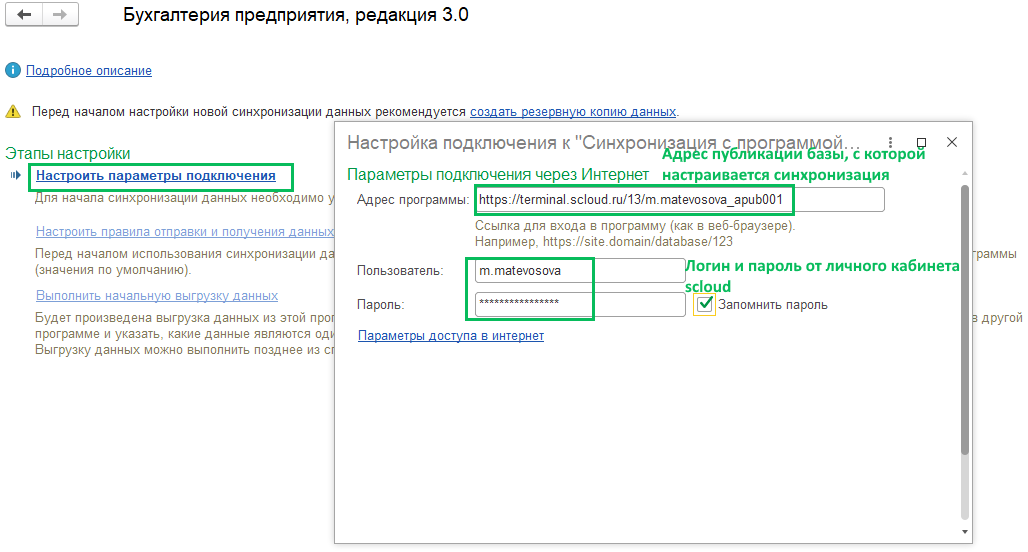Click the Этапы настройки heading
The width and height of the screenshot is (1028, 552).
pos(68,153)
